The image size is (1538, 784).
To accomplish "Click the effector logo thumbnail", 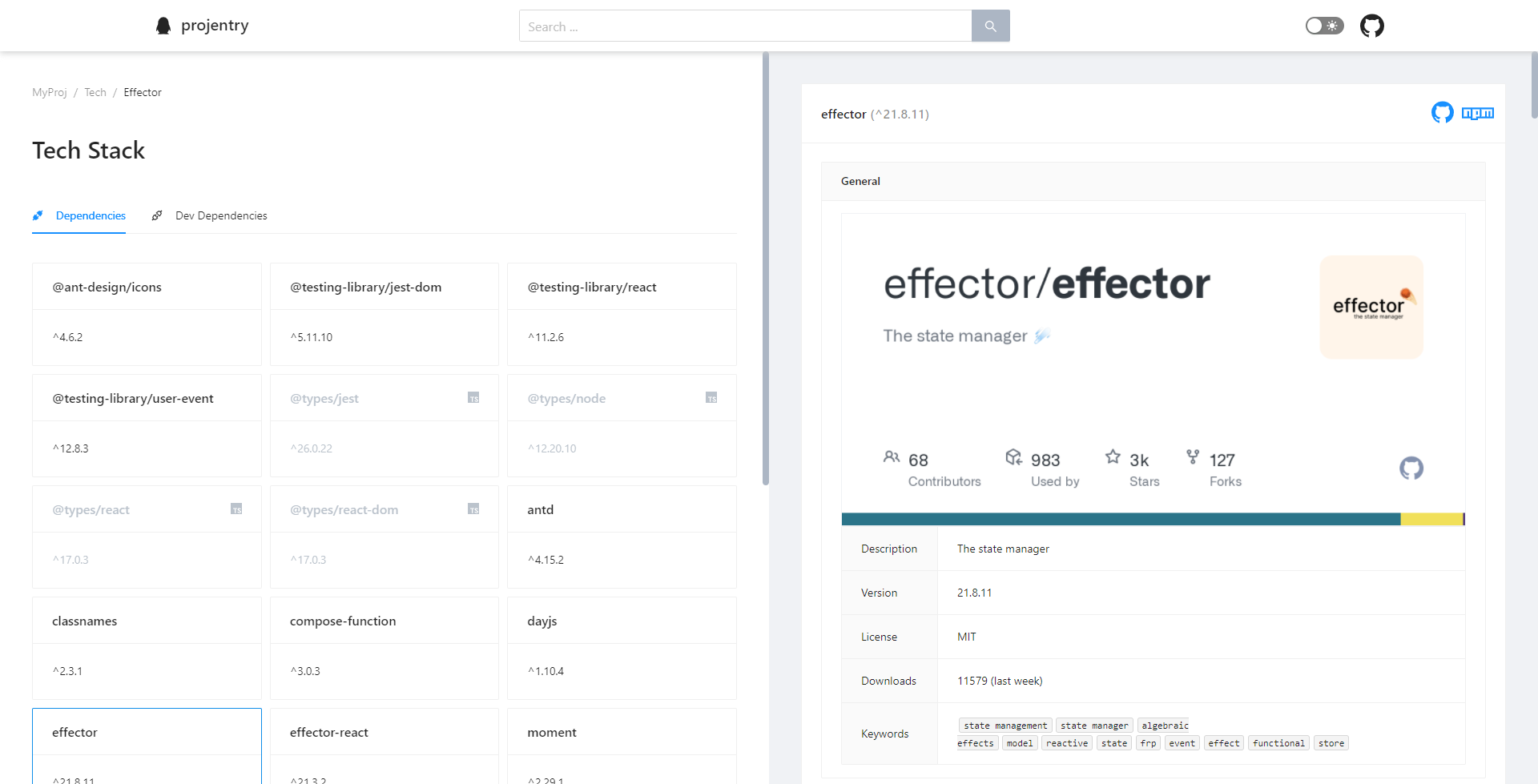I will (1371, 308).
